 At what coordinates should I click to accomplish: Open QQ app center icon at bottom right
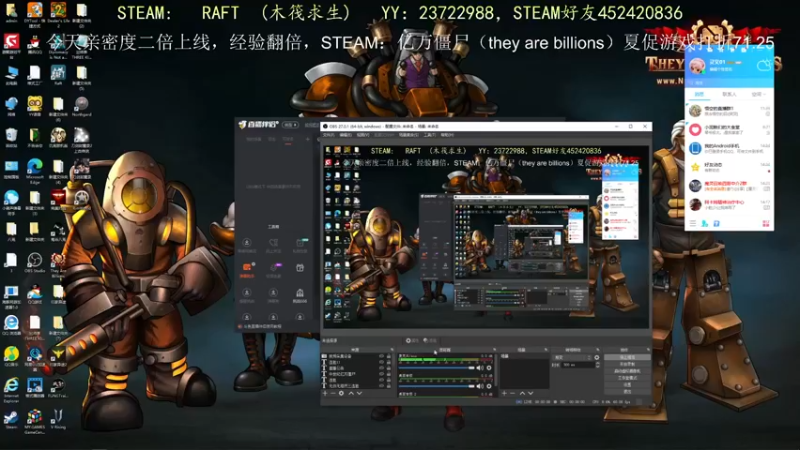coord(765,223)
